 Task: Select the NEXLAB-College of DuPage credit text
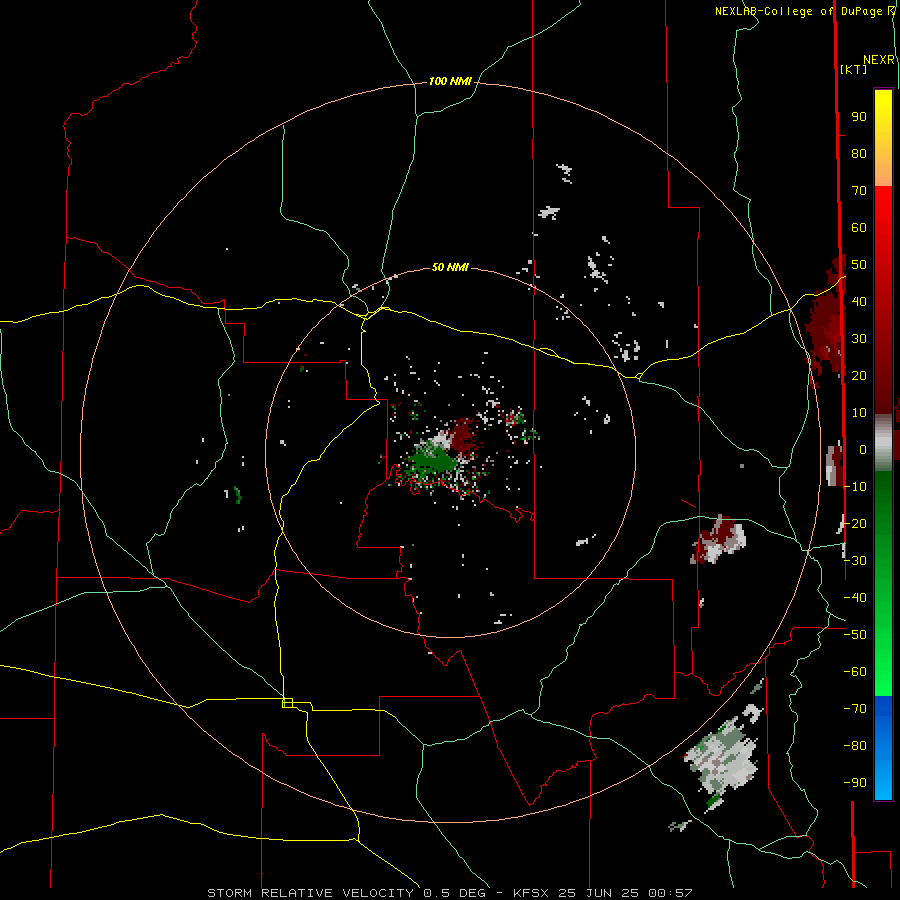pyautogui.click(x=798, y=11)
